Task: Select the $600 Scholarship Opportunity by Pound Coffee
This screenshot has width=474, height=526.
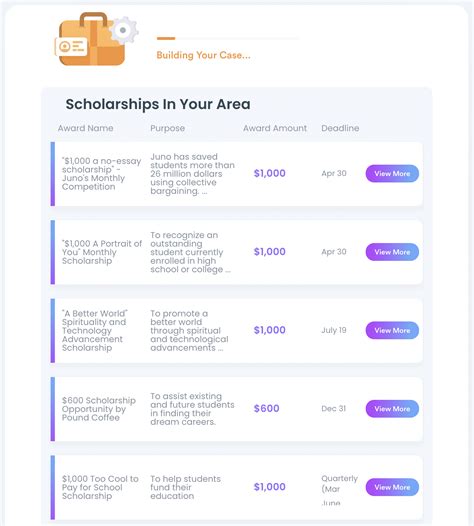Action: 99,409
